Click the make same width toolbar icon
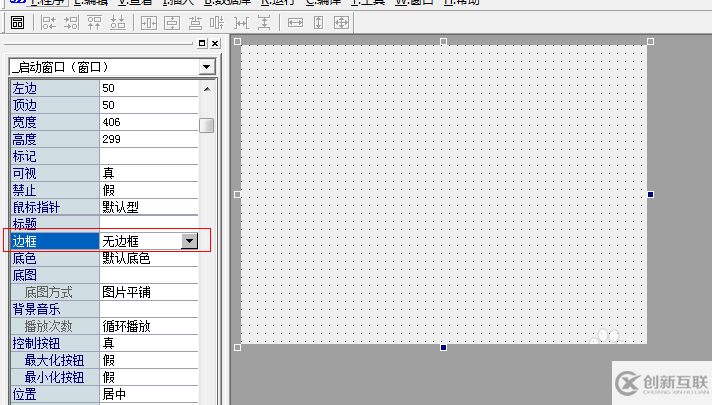 coord(295,22)
